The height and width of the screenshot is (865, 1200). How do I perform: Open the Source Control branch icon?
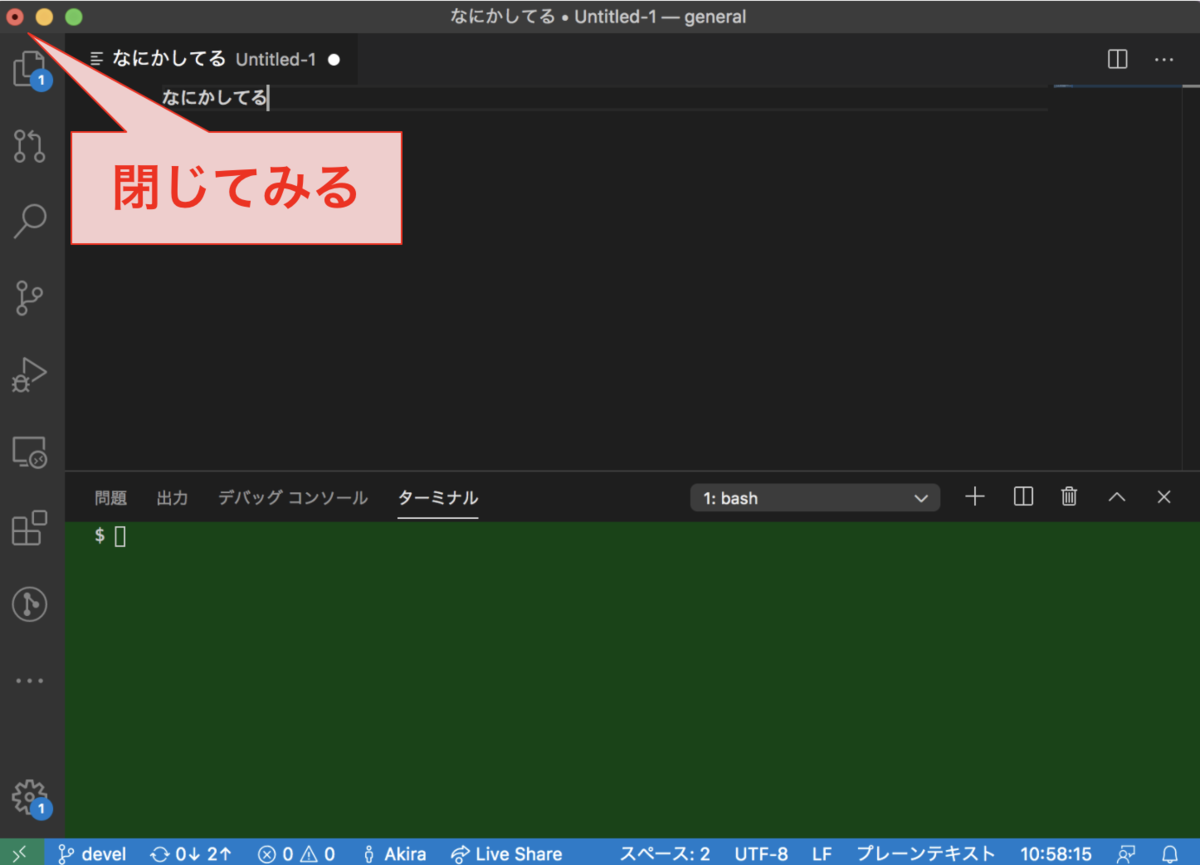click(30, 298)
